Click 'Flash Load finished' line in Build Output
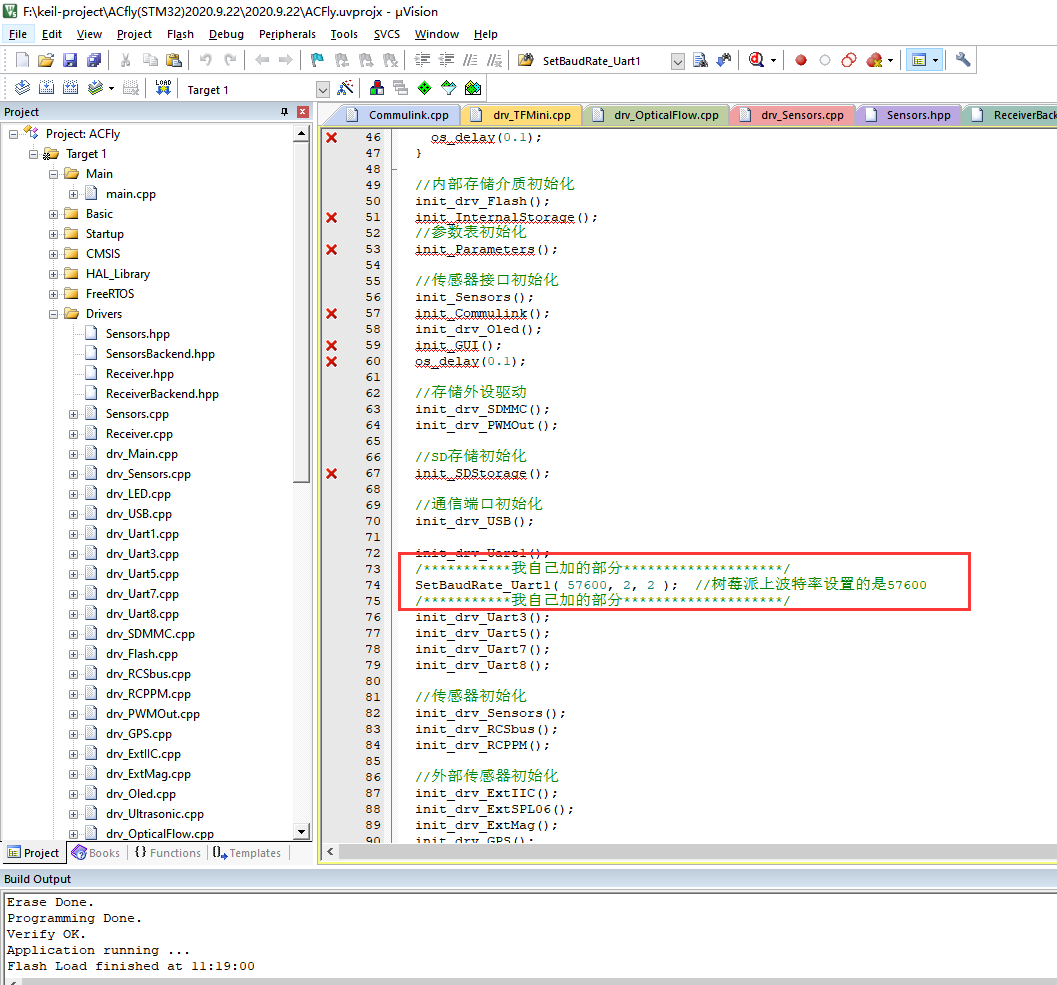Image resolution: width=1057 pixels, height=985 pixels. tap(131, 966)
